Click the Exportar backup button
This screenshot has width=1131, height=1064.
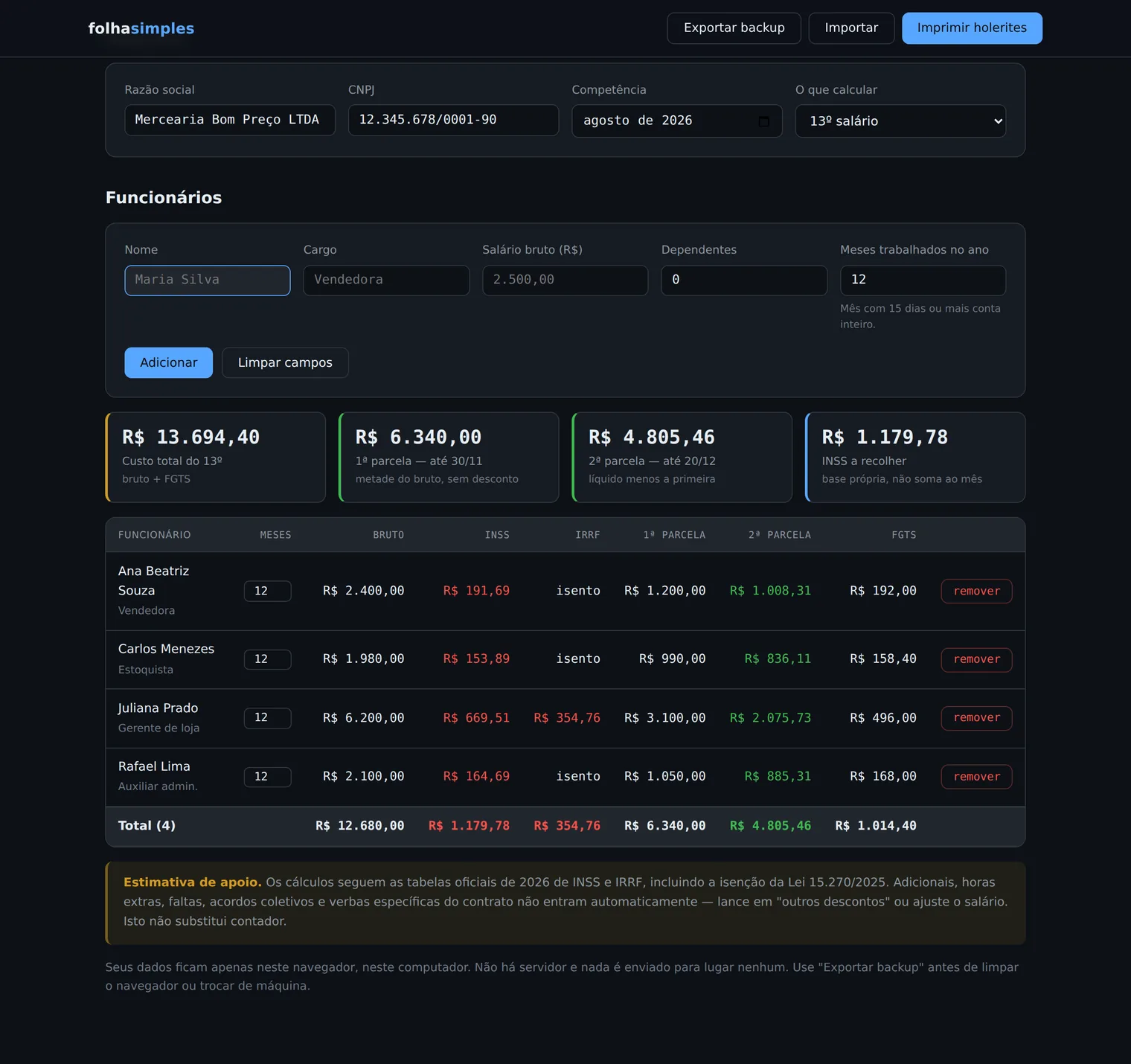pos(734,28)
